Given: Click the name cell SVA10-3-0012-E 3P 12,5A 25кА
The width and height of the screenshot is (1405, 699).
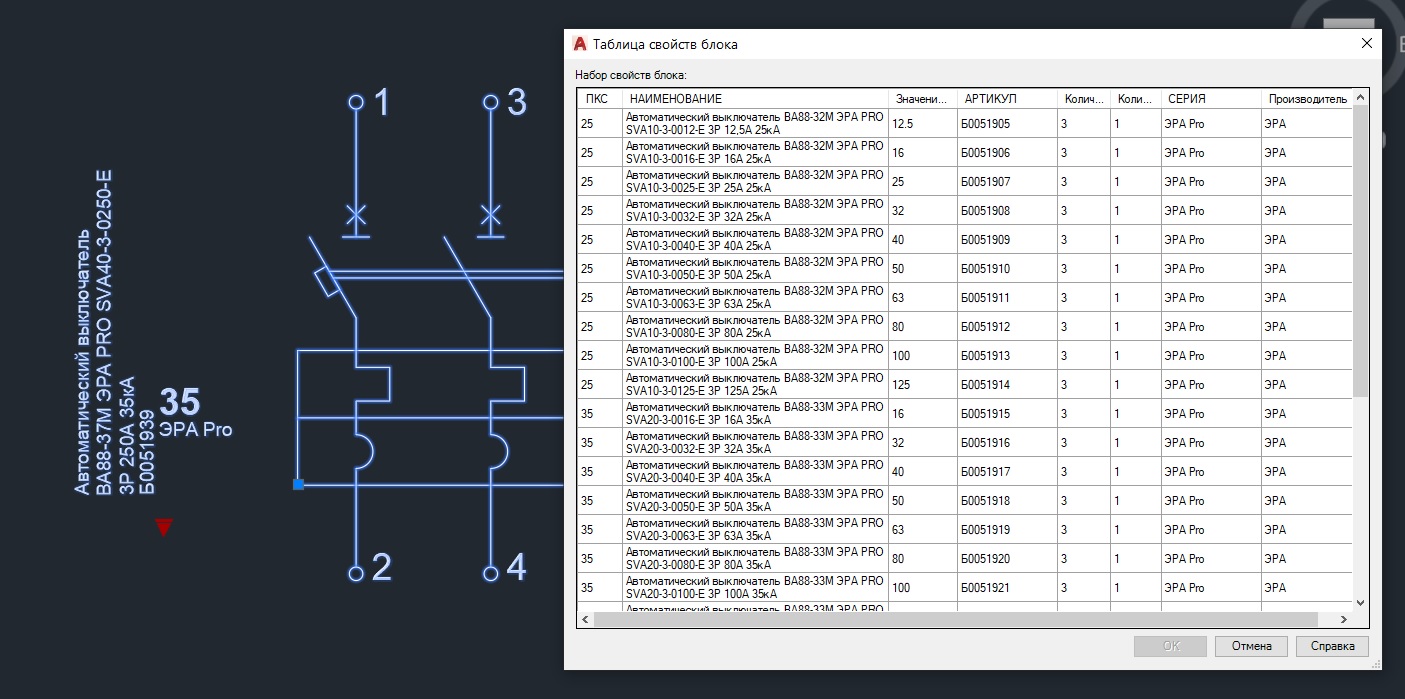Looking at the screenshot, I should pyautogui.click(x=756, y=124).
